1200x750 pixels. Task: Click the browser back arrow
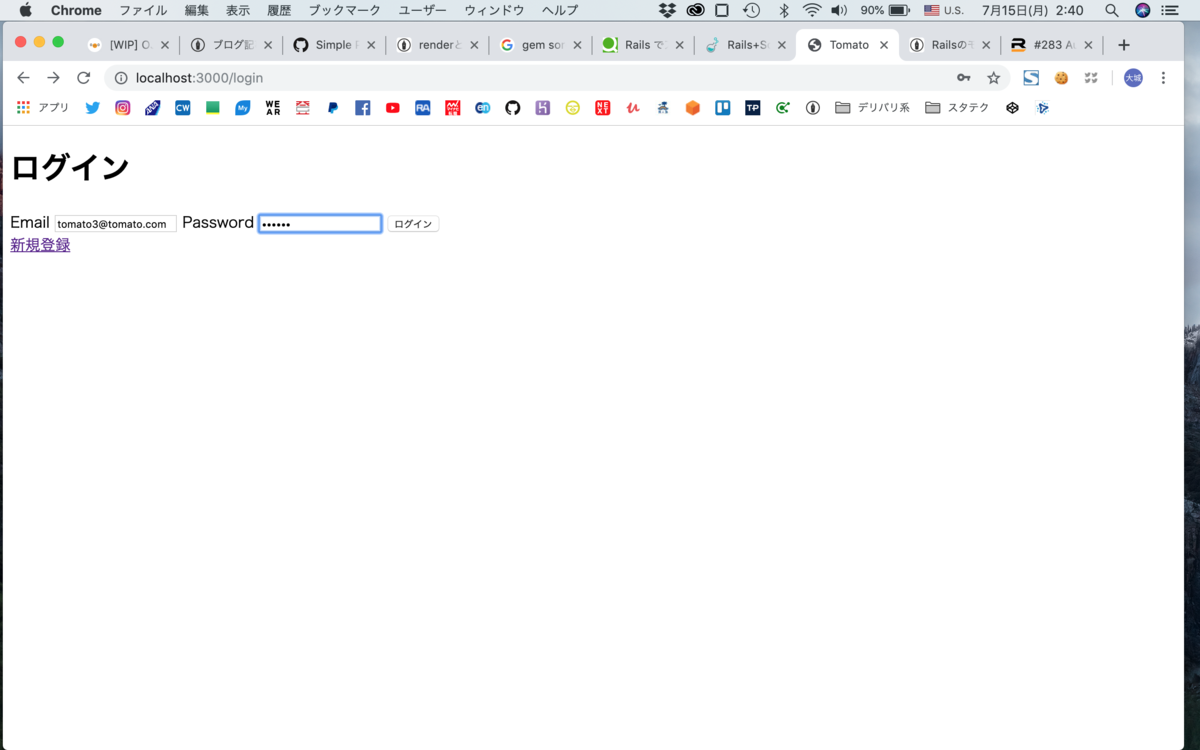click(23, 77)
